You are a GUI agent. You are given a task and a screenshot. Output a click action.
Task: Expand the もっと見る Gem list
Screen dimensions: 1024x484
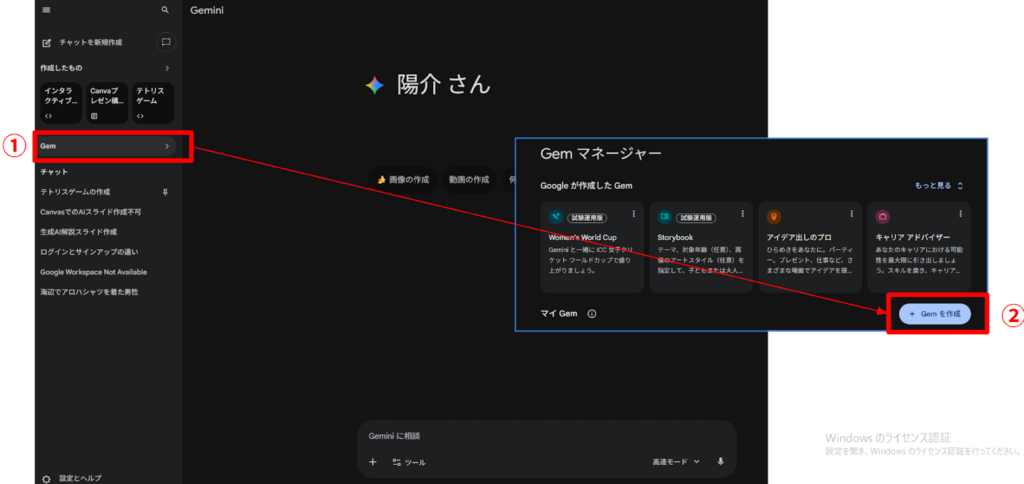[938, 186]
